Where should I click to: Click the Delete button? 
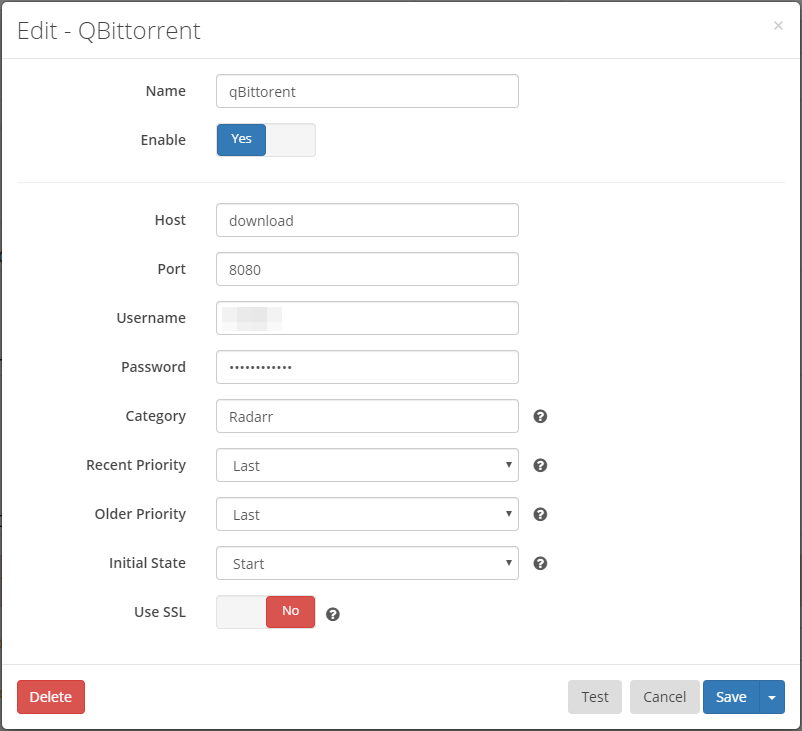coord(51,697)
